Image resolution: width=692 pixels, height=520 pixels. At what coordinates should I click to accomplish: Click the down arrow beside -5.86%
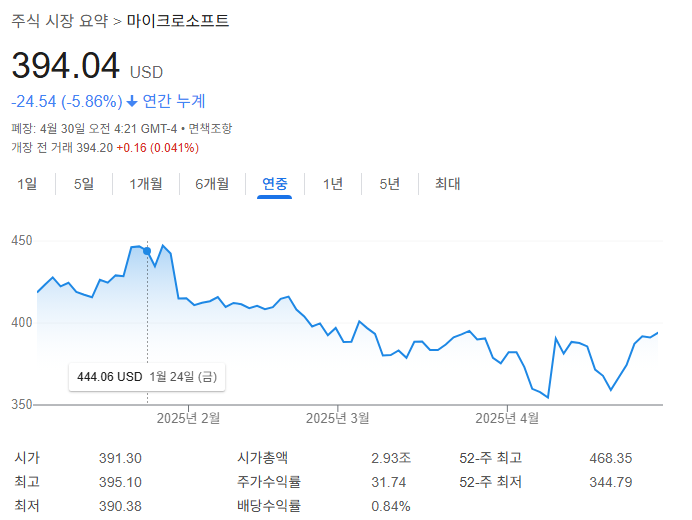tap(132, 102)
